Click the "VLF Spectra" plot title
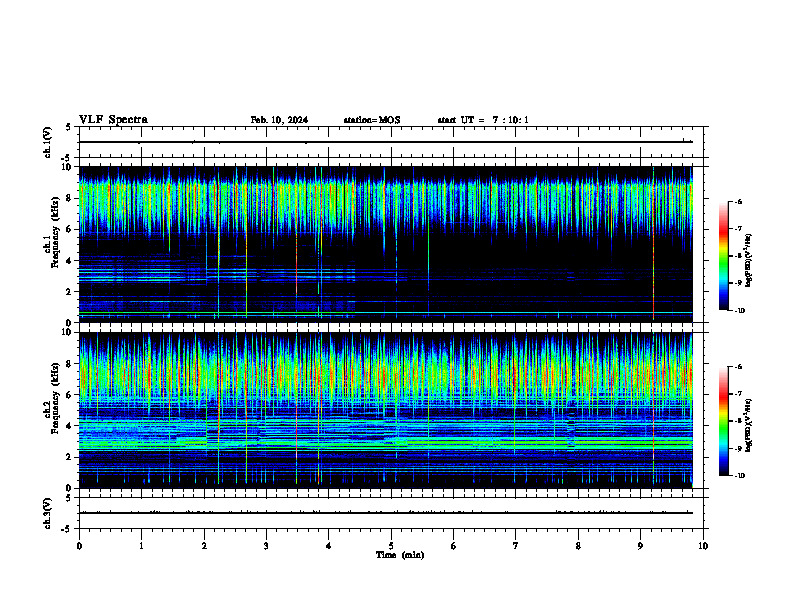 coord(113,120)
